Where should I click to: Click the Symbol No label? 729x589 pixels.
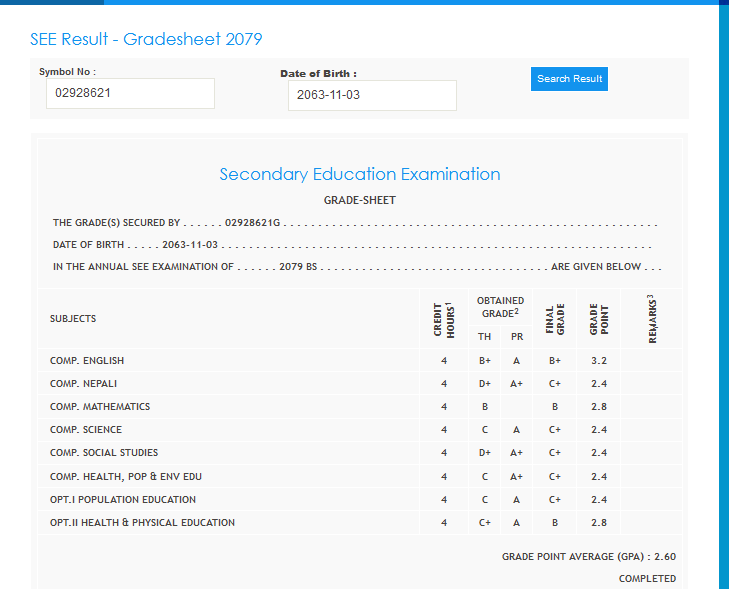coord(67,72)
